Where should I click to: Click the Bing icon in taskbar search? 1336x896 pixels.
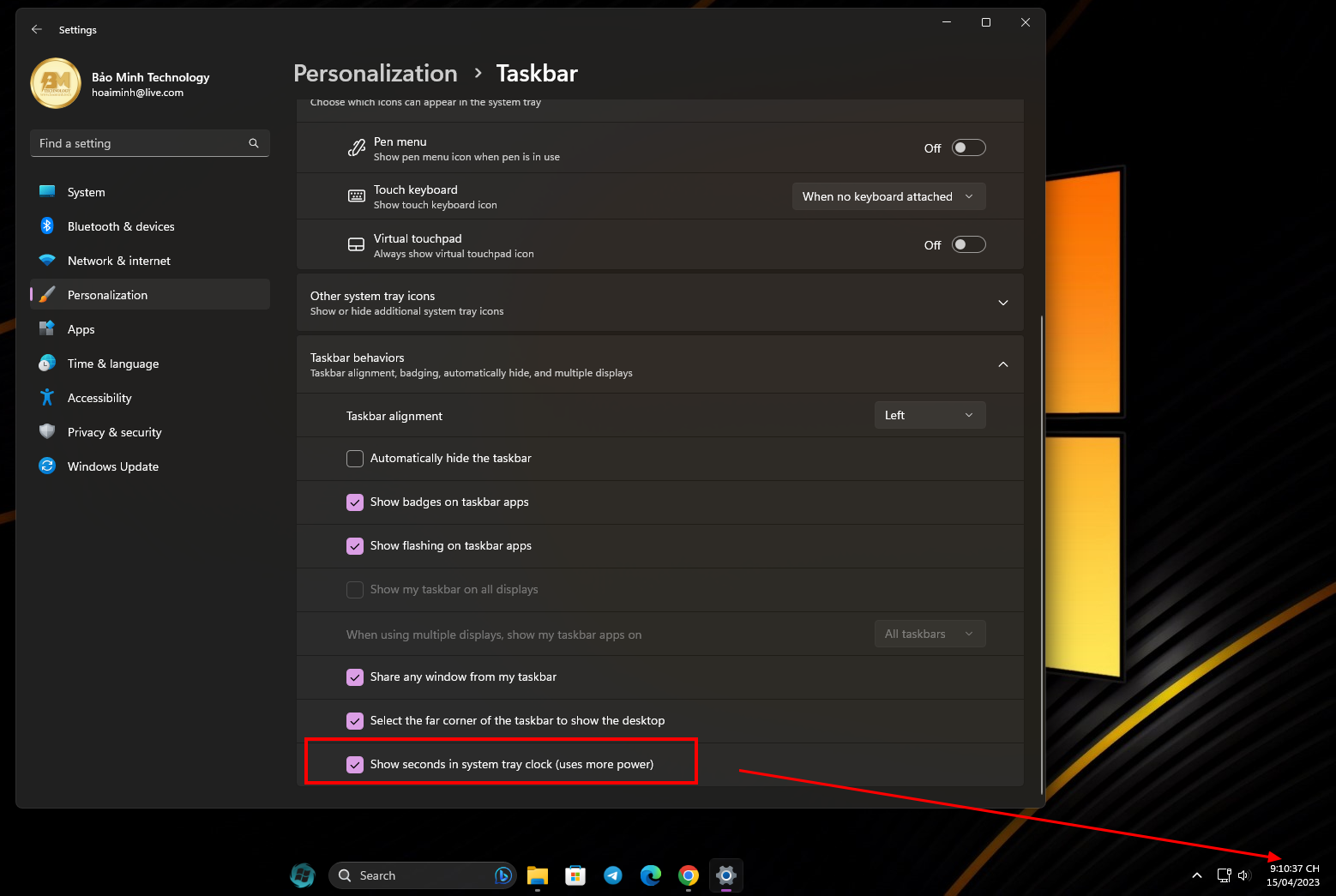[x=503, y=875]
